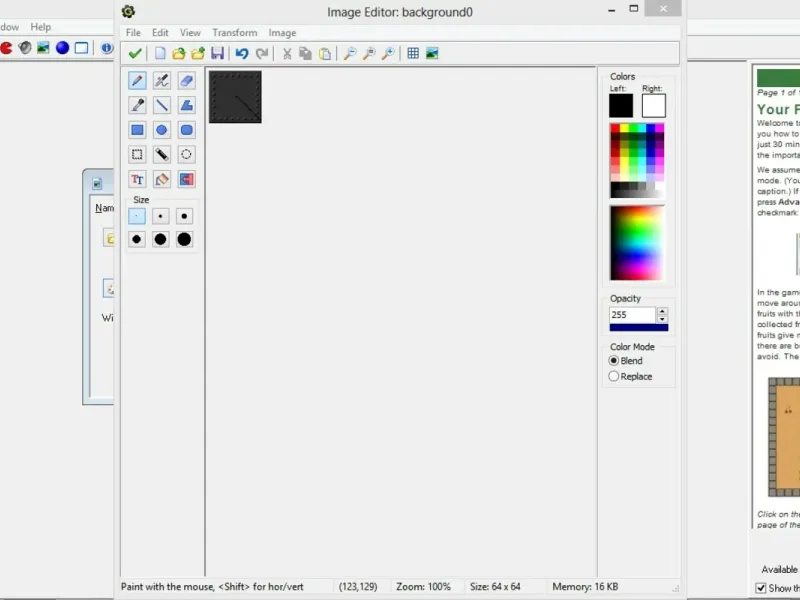This screenshot has width=800, height=600.
Task: Select the circular dotted selection tool
Action: [186, 154]
